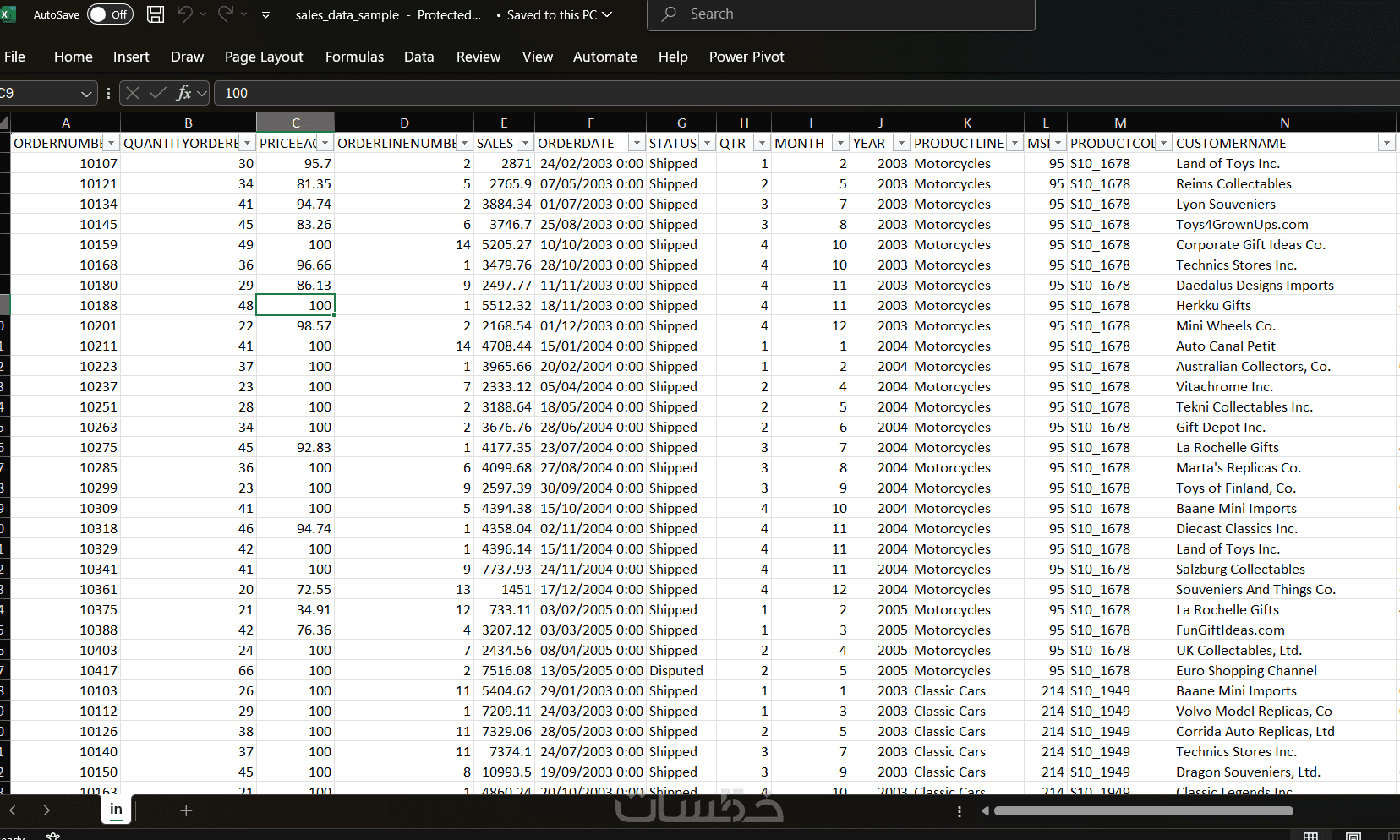Screen dimensions: 1400x840
Task: Select the order number cell 10107
Action: coord(66,163)
